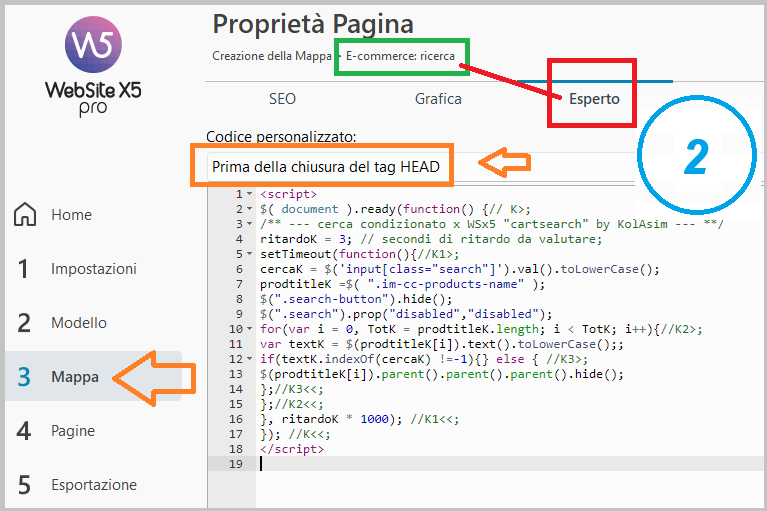Click the 'cerca condizionato' comment line

pos(492,224)
